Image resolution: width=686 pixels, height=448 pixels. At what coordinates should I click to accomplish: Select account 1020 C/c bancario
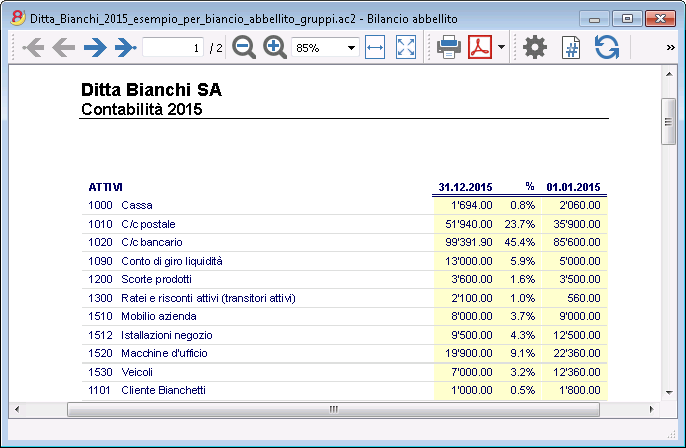(344, 242)
